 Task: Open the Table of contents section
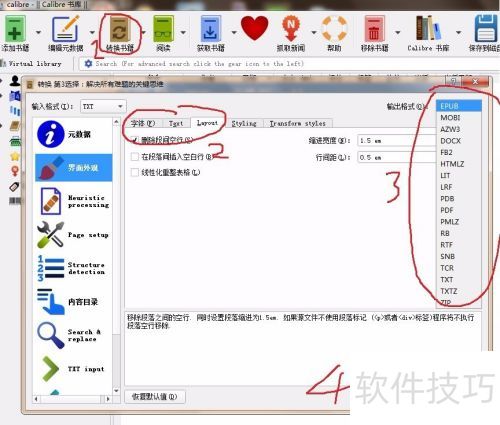coord(73,302)
